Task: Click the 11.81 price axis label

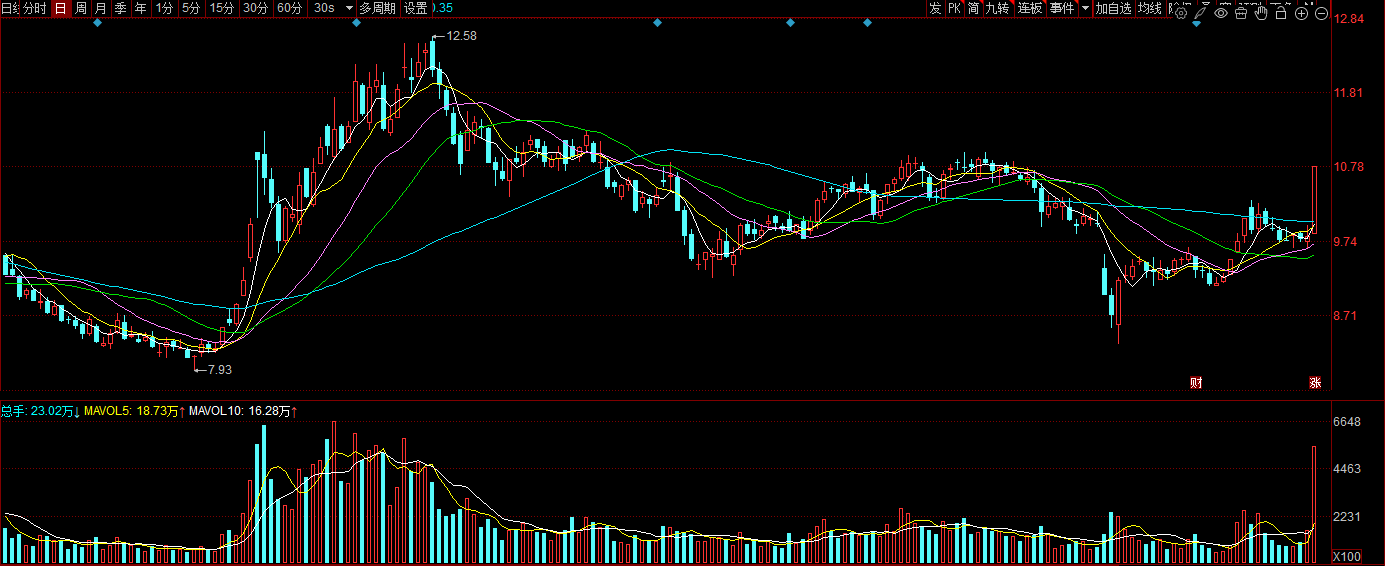Action: [1350, 93]
